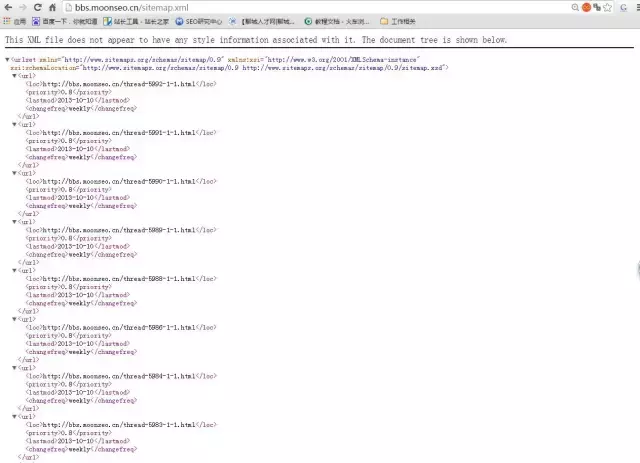Click the priority 0.8 line under thread-5989
This screenshot has width=640, height=463.
69,238
